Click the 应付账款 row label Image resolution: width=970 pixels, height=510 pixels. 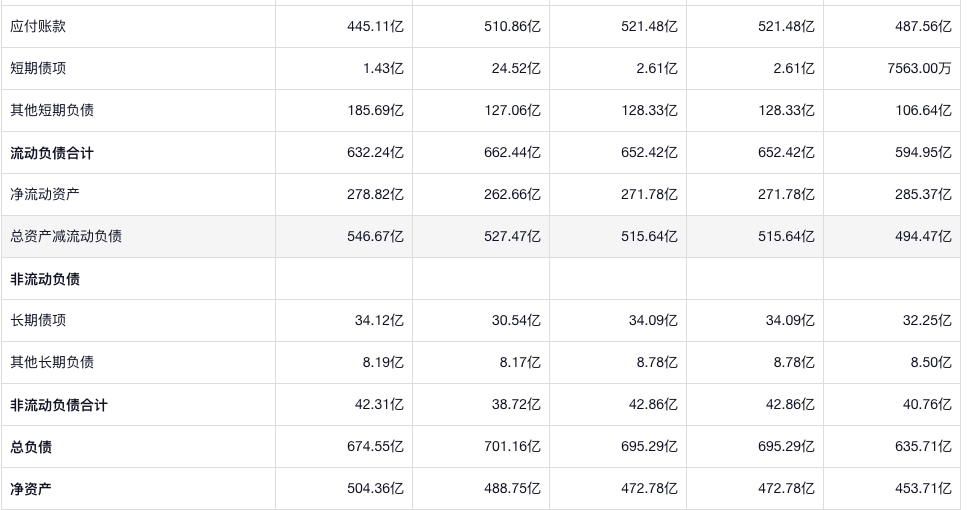38,27
